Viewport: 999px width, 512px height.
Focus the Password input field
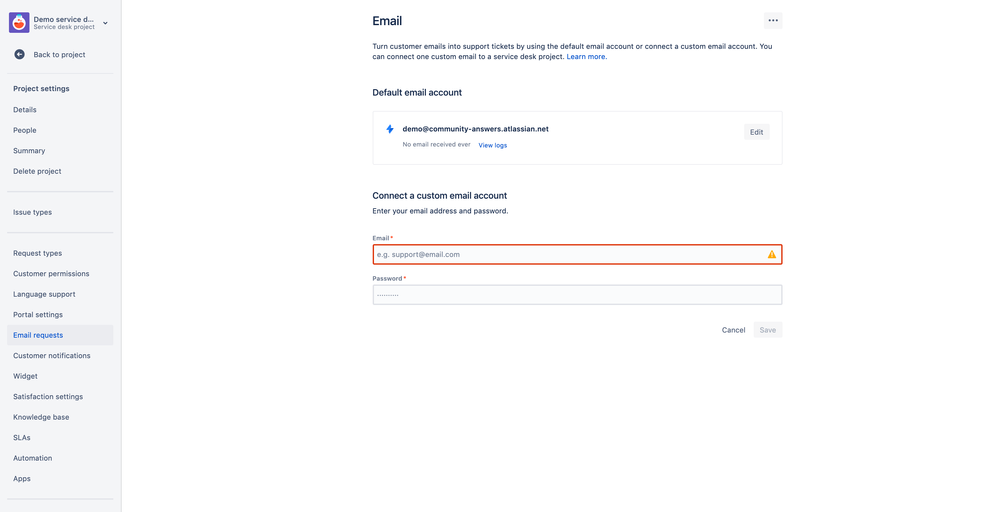click(x=577, y=295)
